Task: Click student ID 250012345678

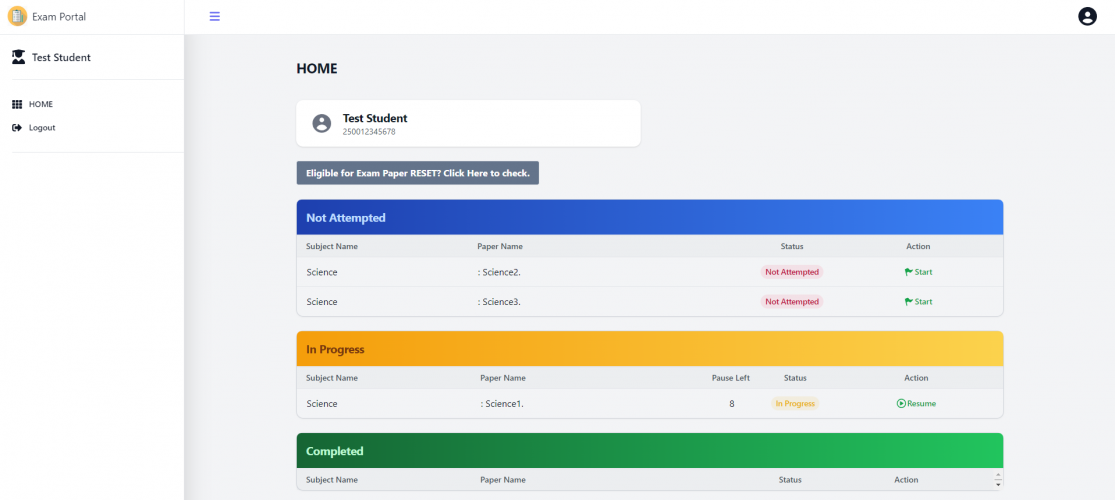Action: 369,132
